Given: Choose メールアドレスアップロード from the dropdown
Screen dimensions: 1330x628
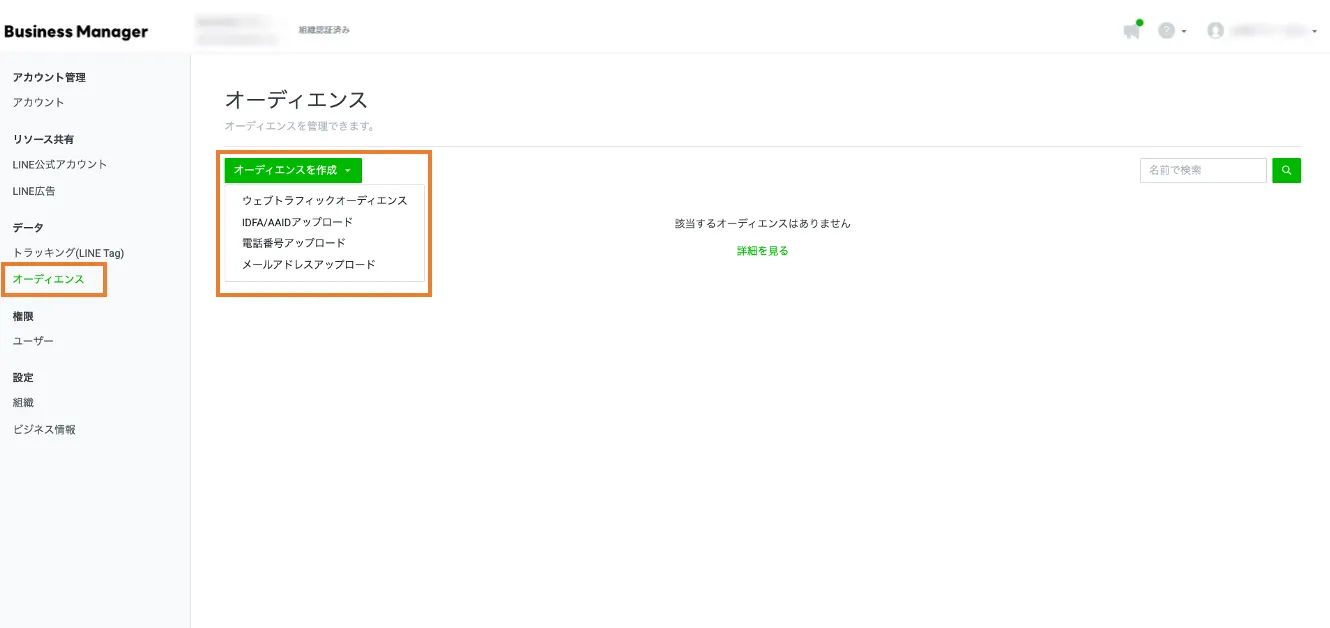Looking at the screenshot, I should pyautogui.click(x=308, y=265).
